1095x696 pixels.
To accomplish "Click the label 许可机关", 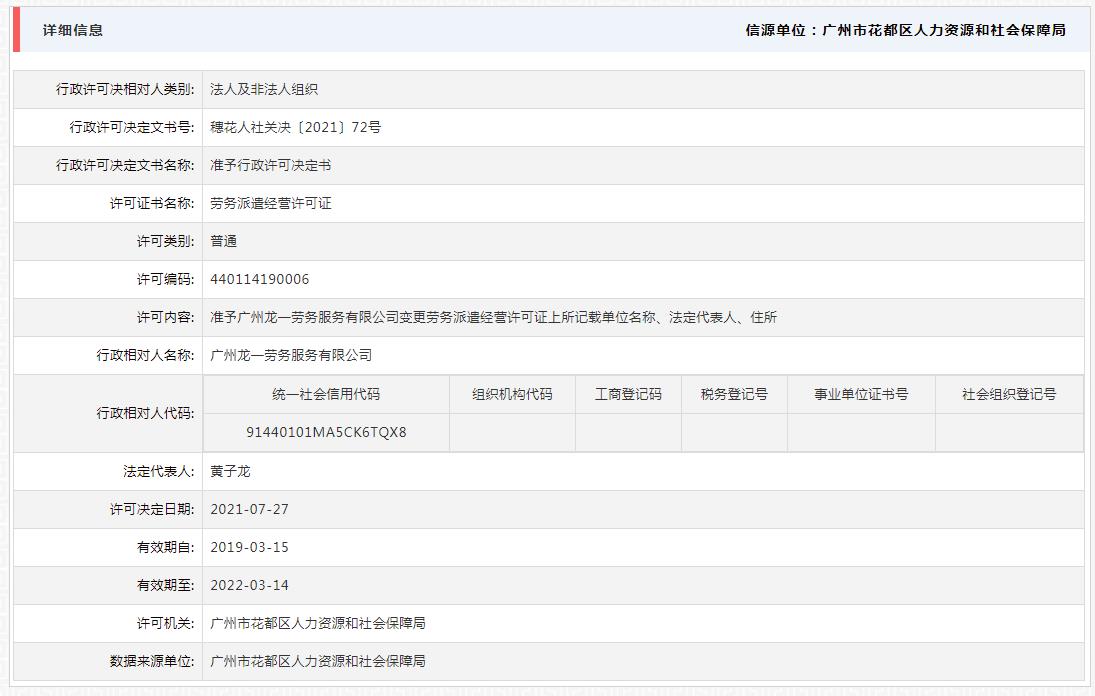I will point(166,623).
